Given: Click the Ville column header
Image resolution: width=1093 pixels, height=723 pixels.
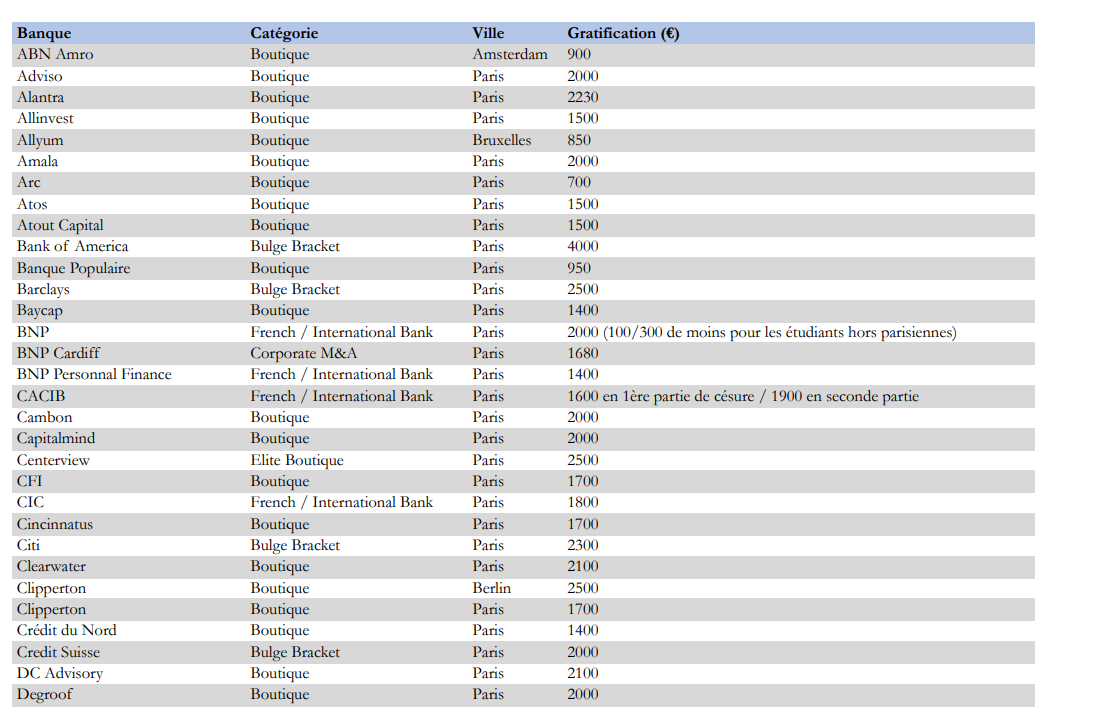Looking at the screenshot, I should coord(488,33).
